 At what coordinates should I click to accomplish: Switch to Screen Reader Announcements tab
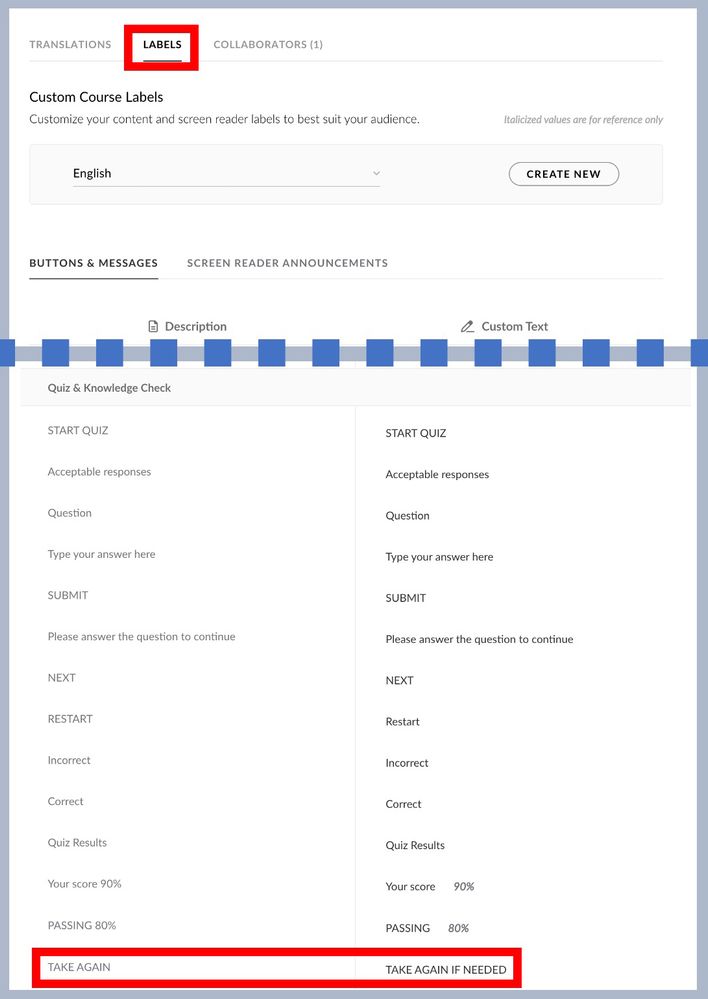pos(287,263)
